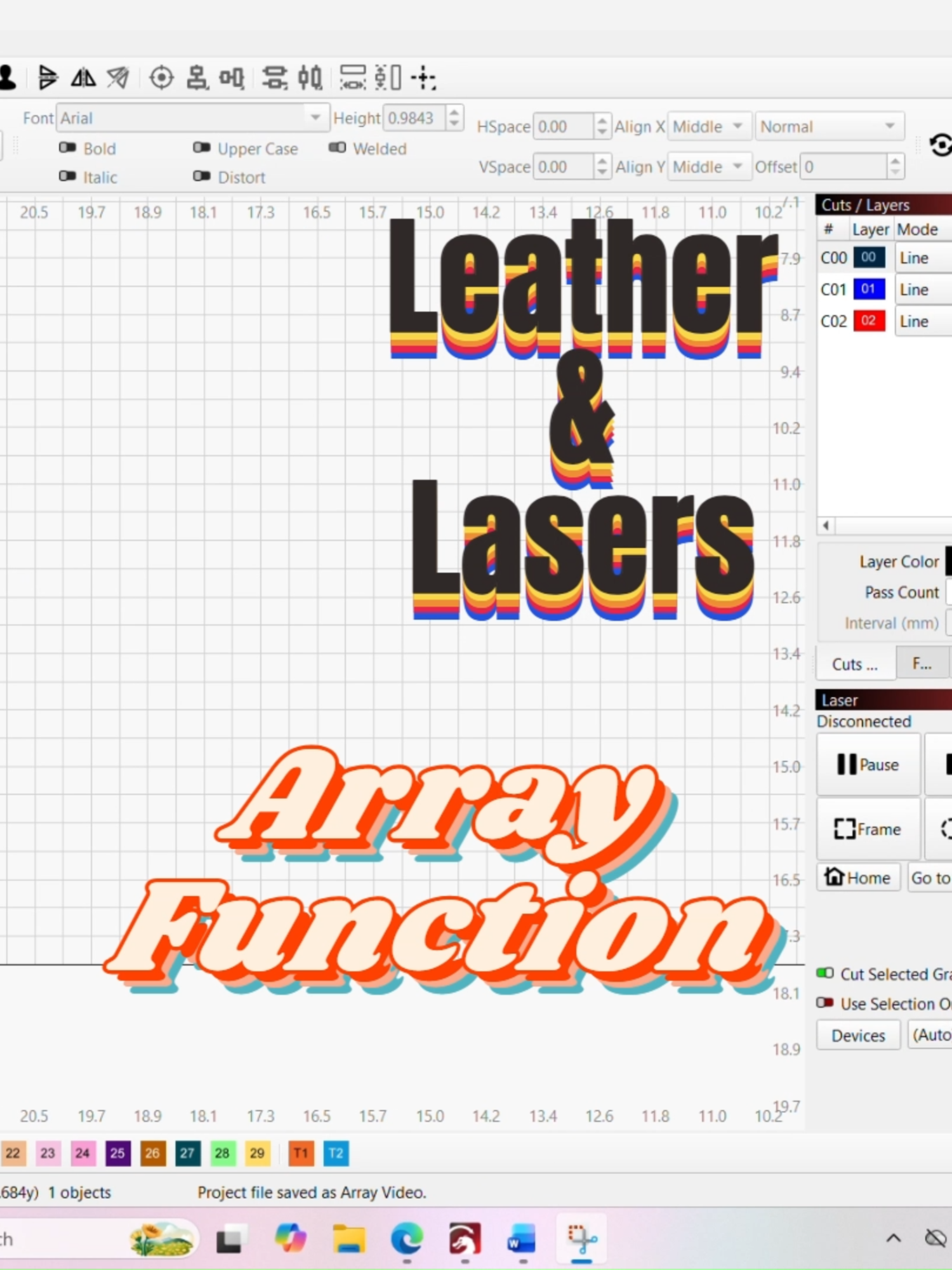952x1270 pixels.
Task: Open the Align Y dropdown
Action: (709, 166)
